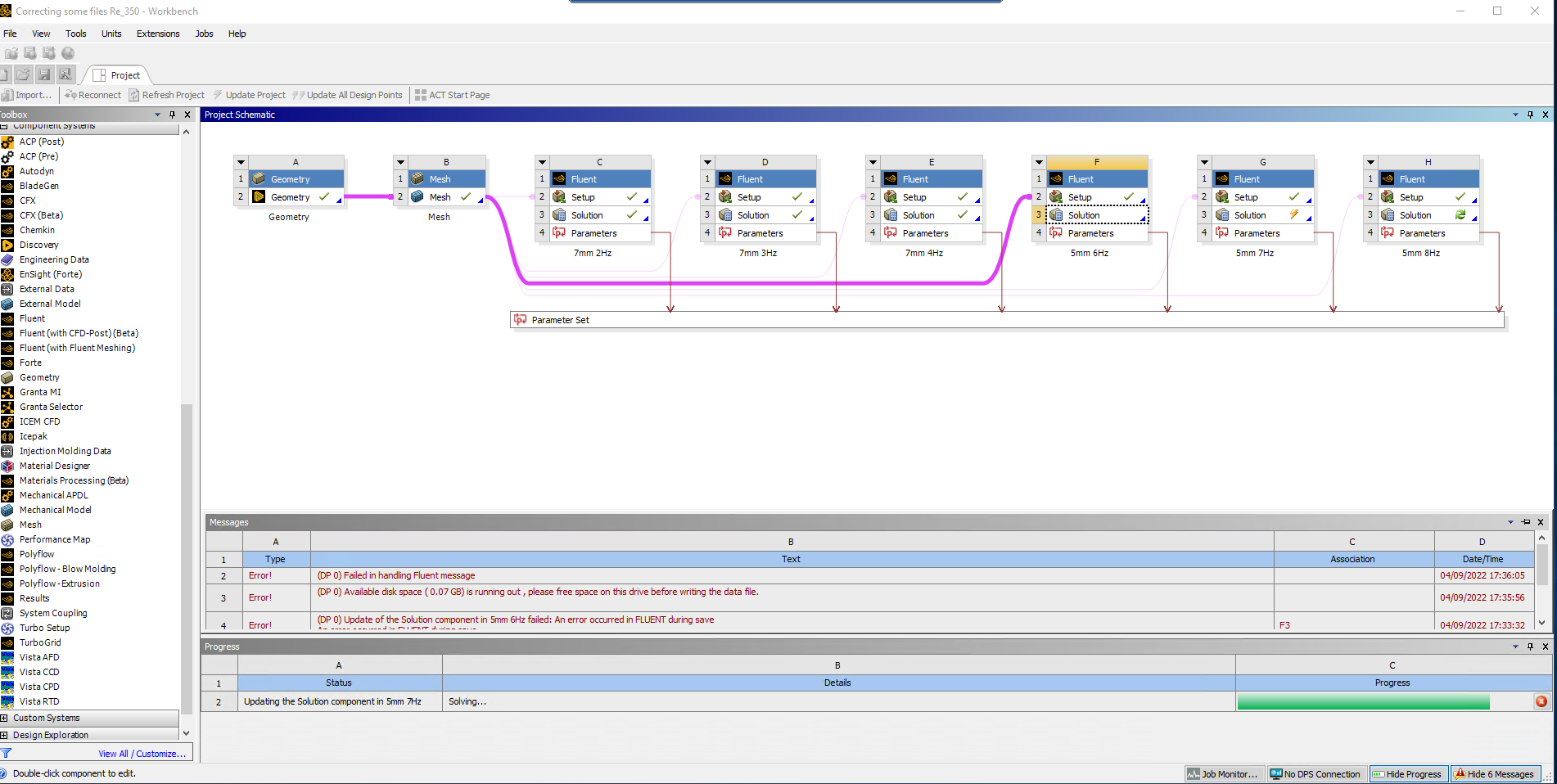Screen dimensions: 1557x784
Task: Select Setup cell in 7mm 2Hz system
Action: [600, 197]
